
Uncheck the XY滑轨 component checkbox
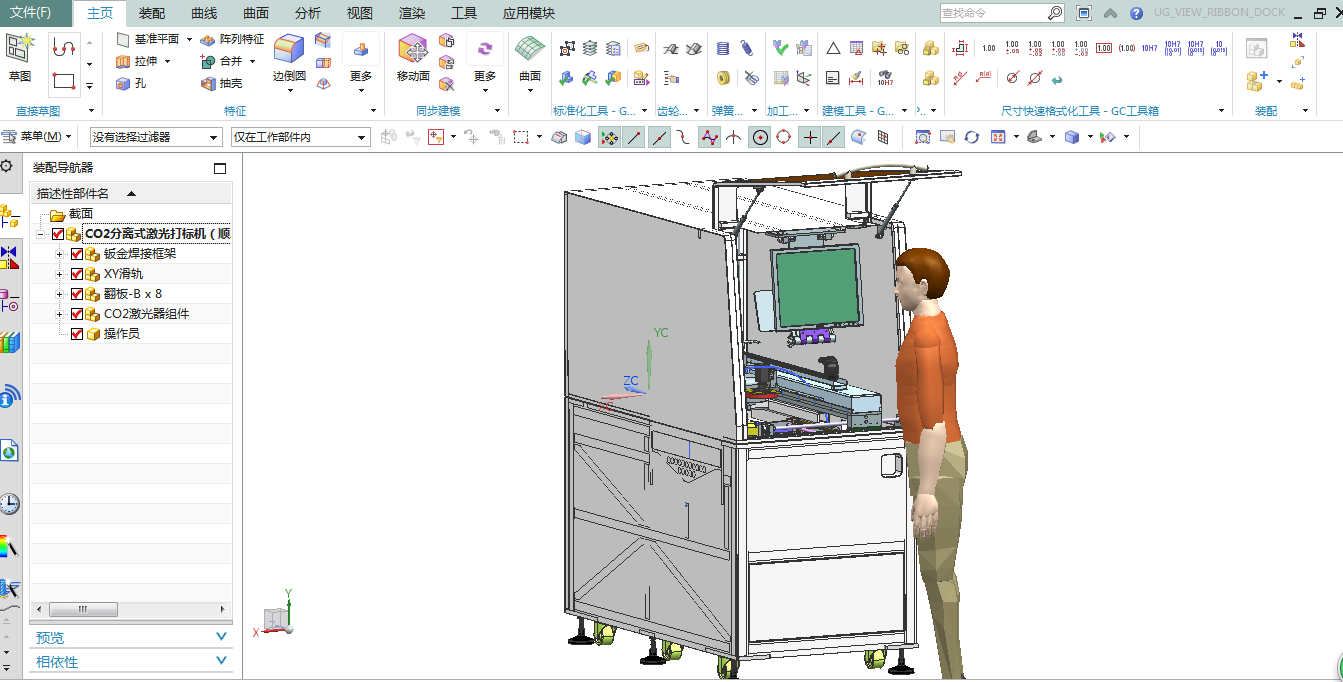[77, 274]
